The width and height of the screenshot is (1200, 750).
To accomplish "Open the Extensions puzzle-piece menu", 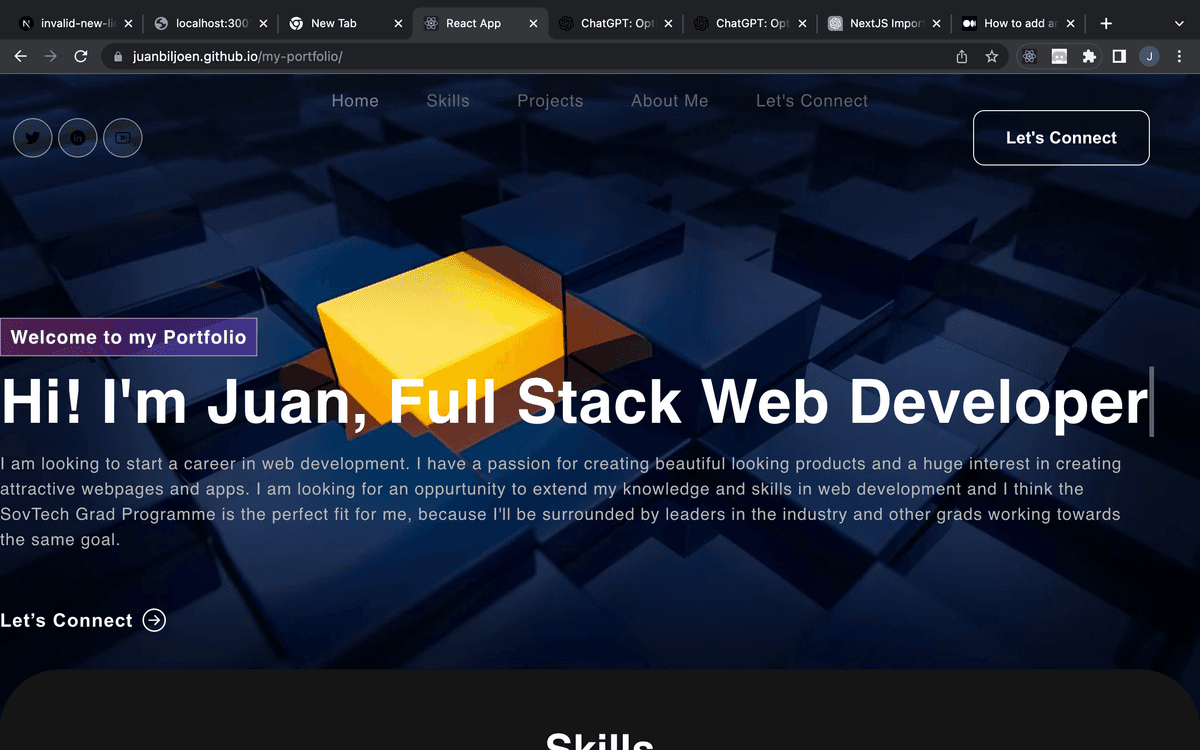I will pos(1089,57).
